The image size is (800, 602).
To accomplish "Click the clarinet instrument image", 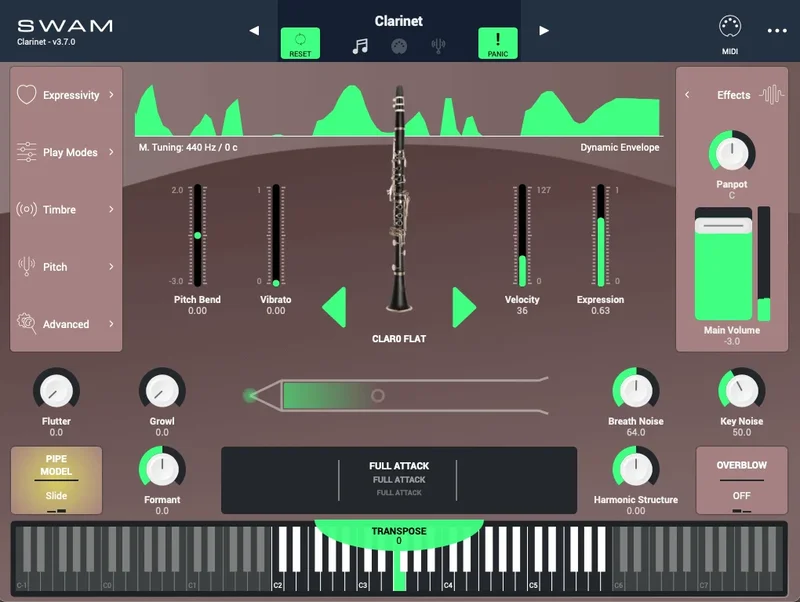I will click(x=399, y=199).
